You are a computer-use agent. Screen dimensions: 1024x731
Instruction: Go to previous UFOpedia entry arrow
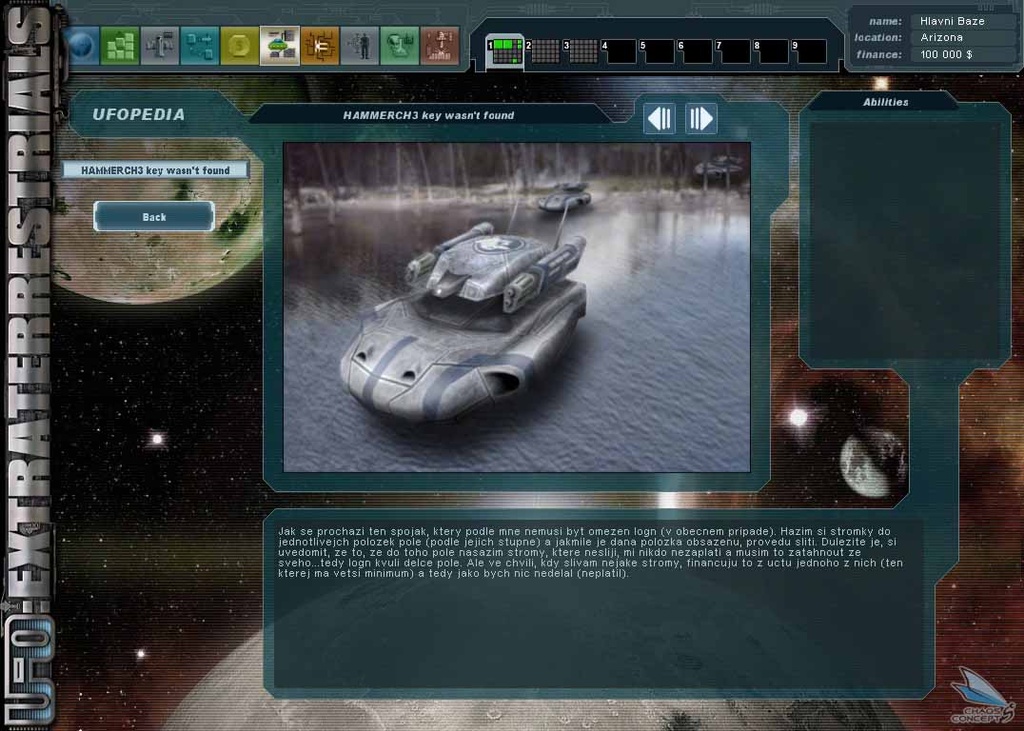(659, 118)
